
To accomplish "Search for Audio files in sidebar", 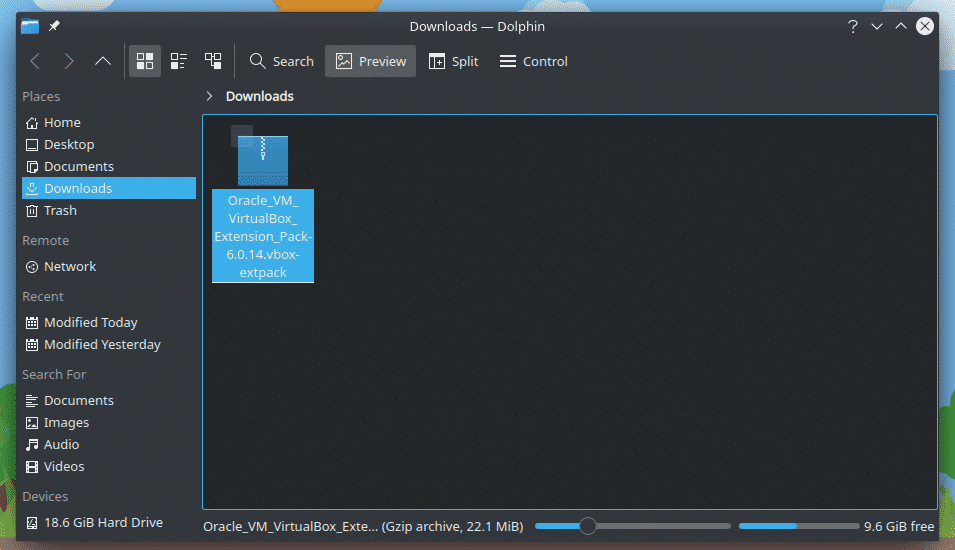I will [109, 444].
